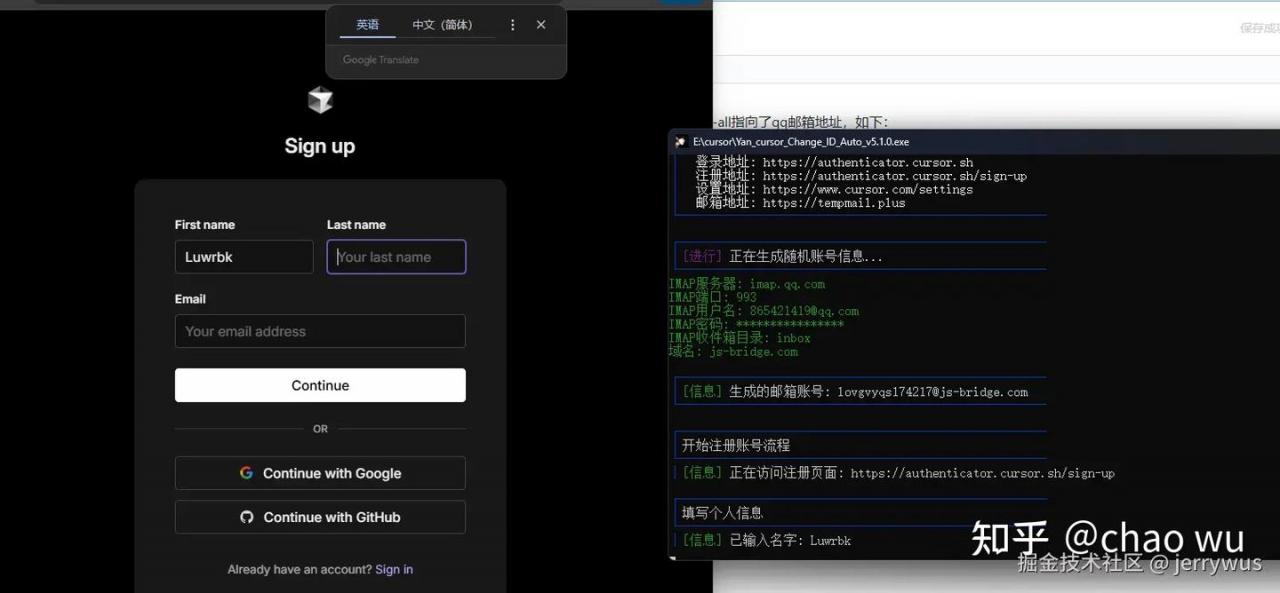The height and width of the screenshot is (593, 1280).
Task: Click the 生成的邮箱账号 js-bridge.com email line
Action: [x=855, y=392]
